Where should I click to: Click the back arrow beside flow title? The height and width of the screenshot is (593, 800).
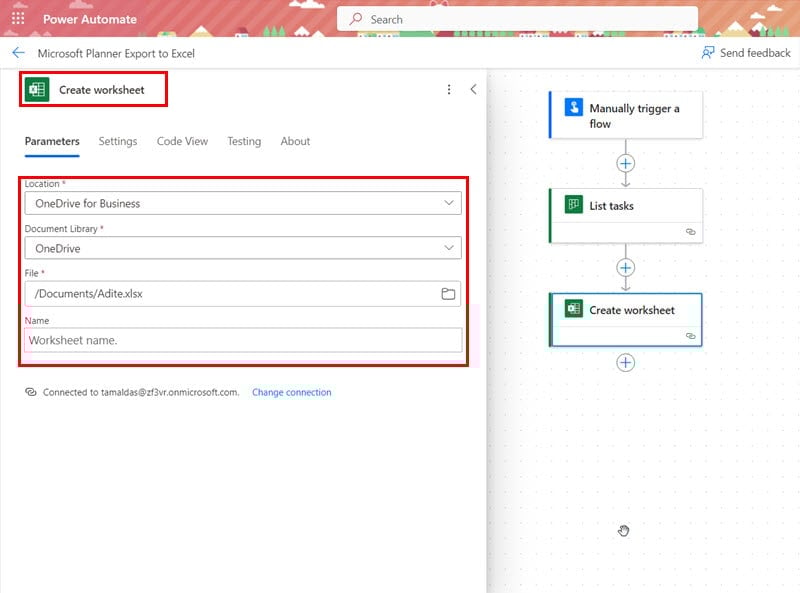(18, 53)
